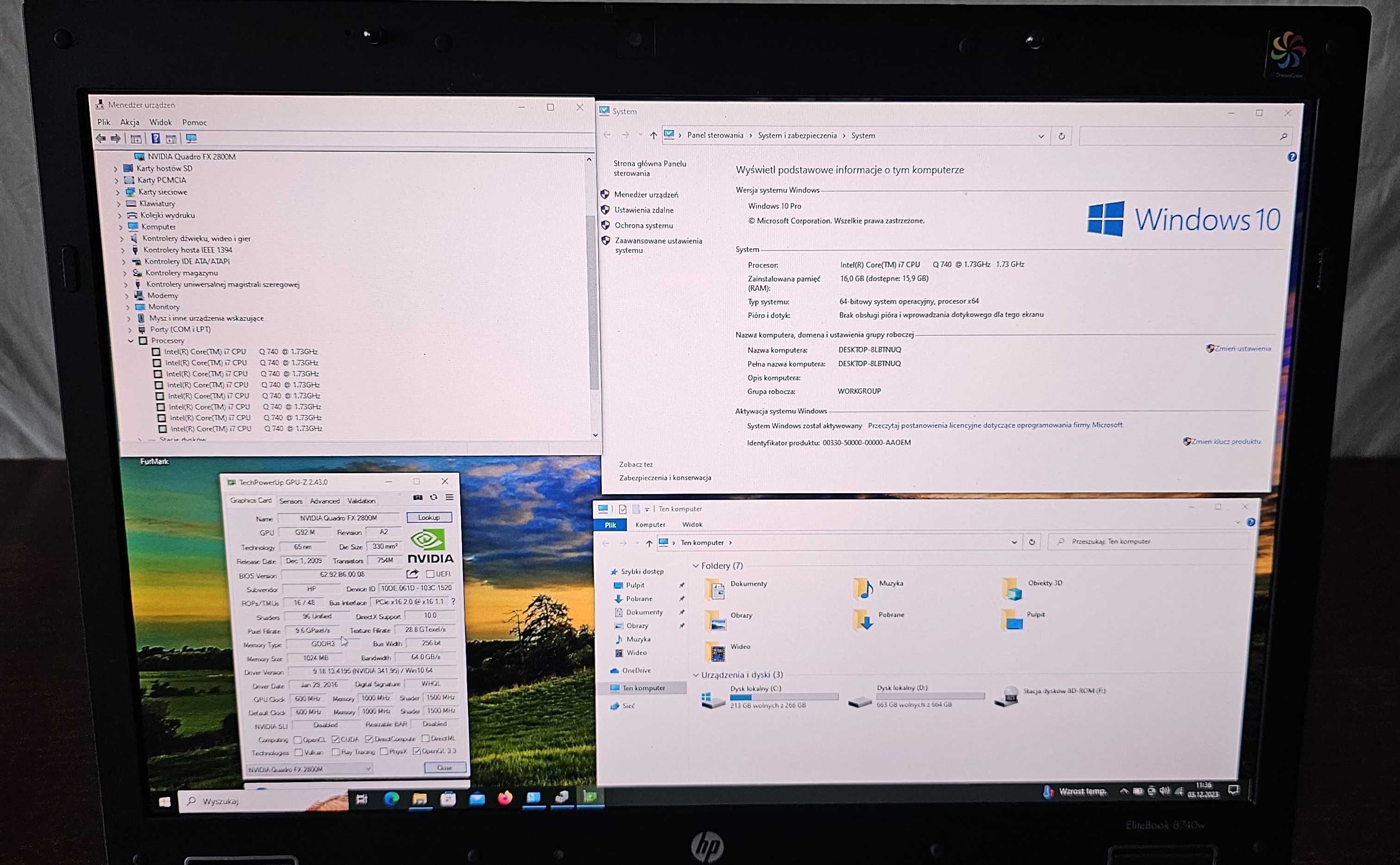Open the Mail app on the taskbar
Image resolution: width=1400 pixels, height=865 pixels.
click(x=476, y=799)
